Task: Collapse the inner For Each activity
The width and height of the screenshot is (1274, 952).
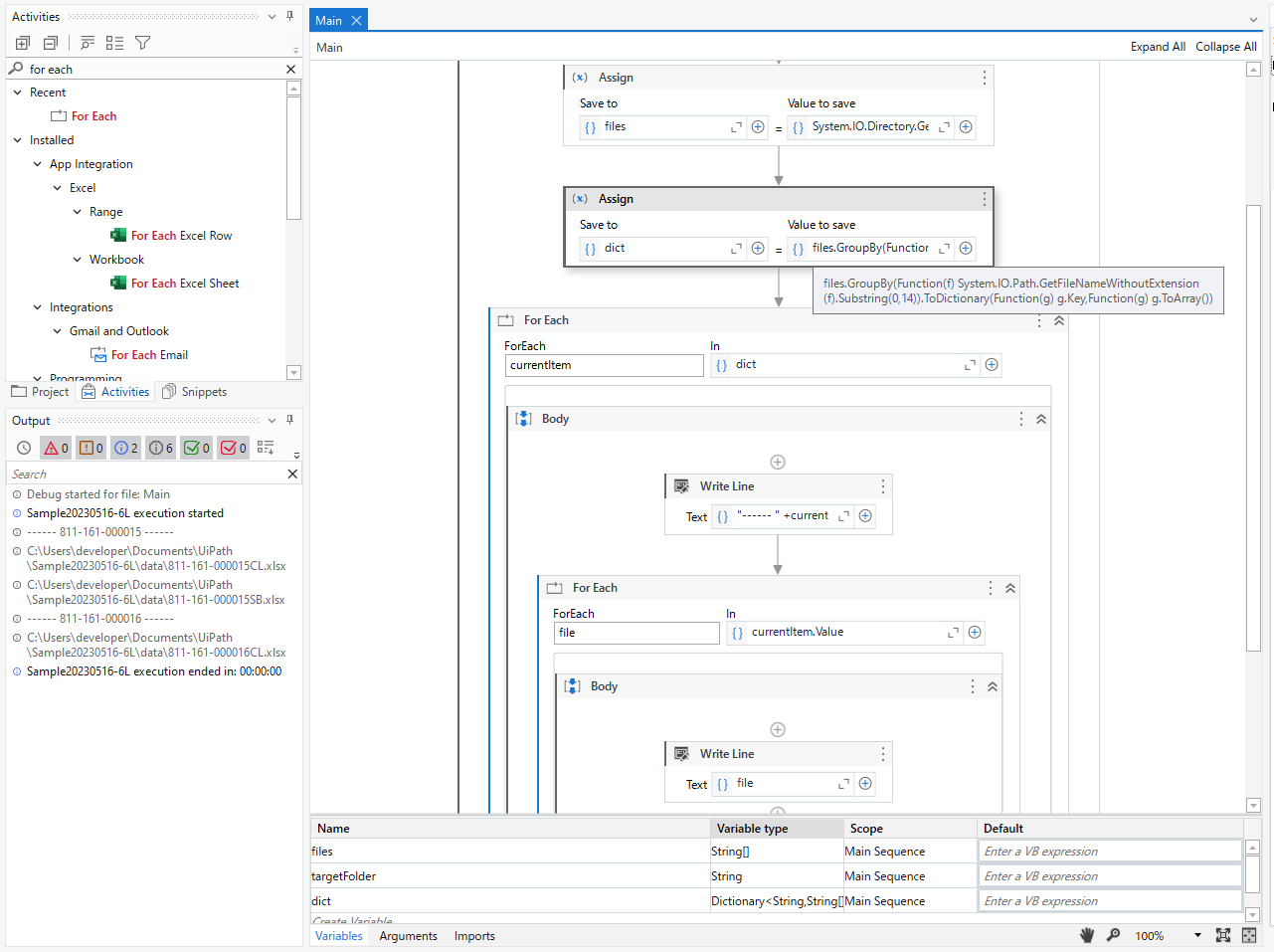Action: point(1010,588)
